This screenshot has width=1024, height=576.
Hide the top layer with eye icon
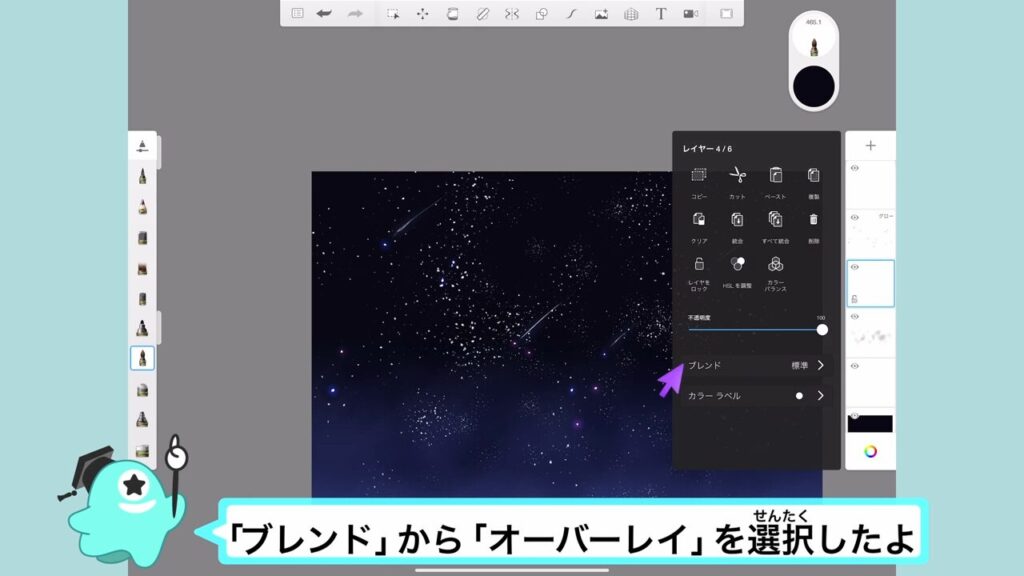855,169
